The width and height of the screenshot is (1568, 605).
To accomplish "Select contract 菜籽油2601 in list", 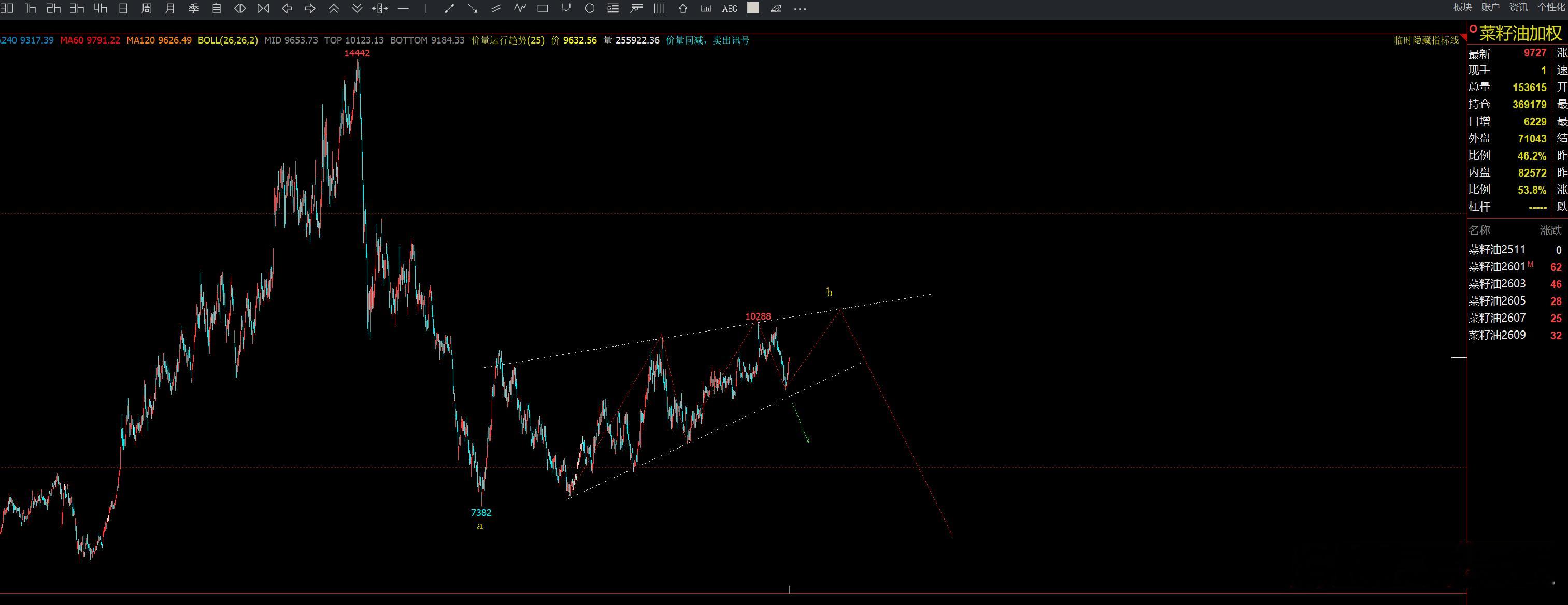I will [1497, 267].
